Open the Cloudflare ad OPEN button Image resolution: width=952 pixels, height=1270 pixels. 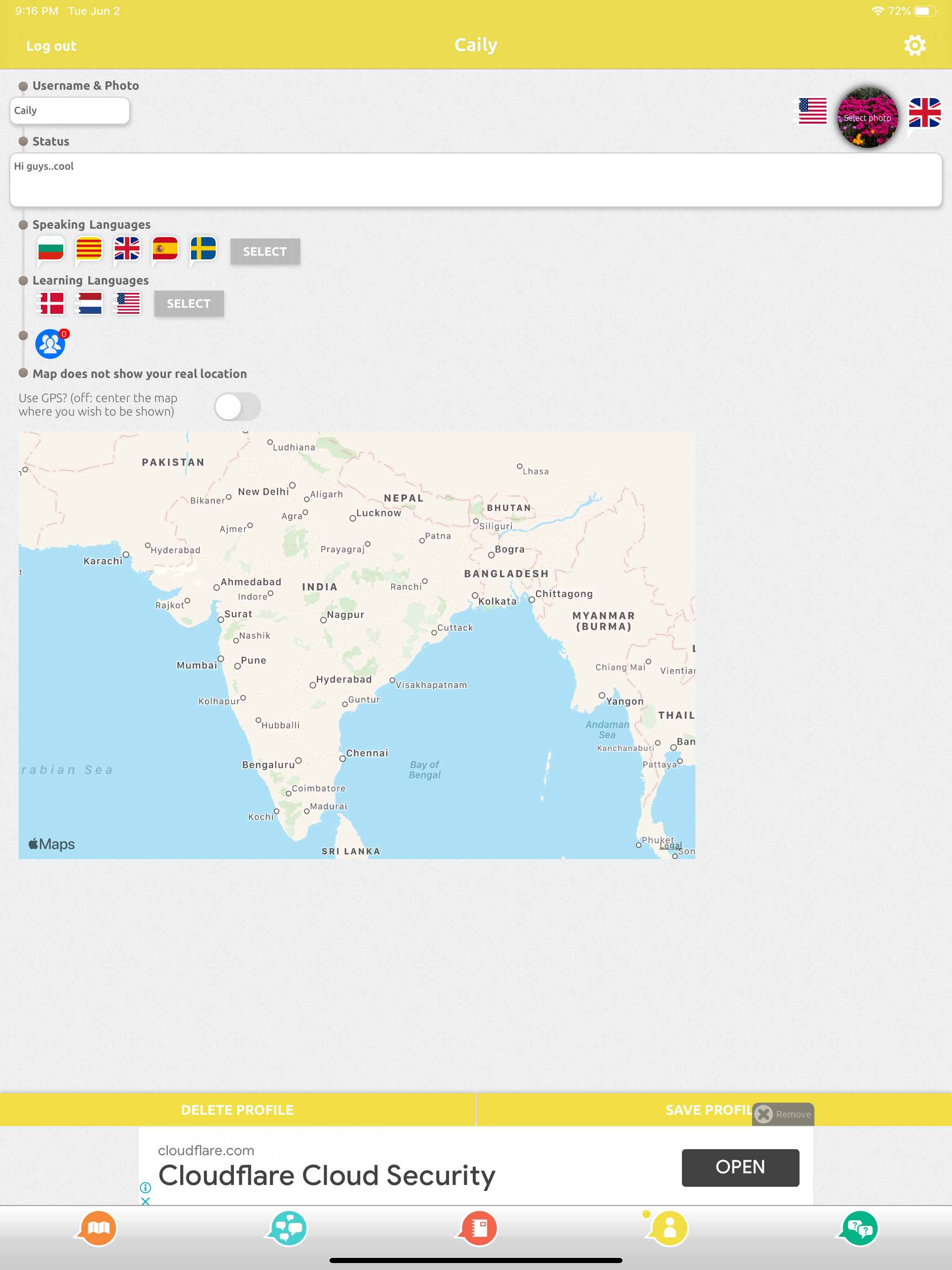pyautogui.click(x=740, y=1167)
